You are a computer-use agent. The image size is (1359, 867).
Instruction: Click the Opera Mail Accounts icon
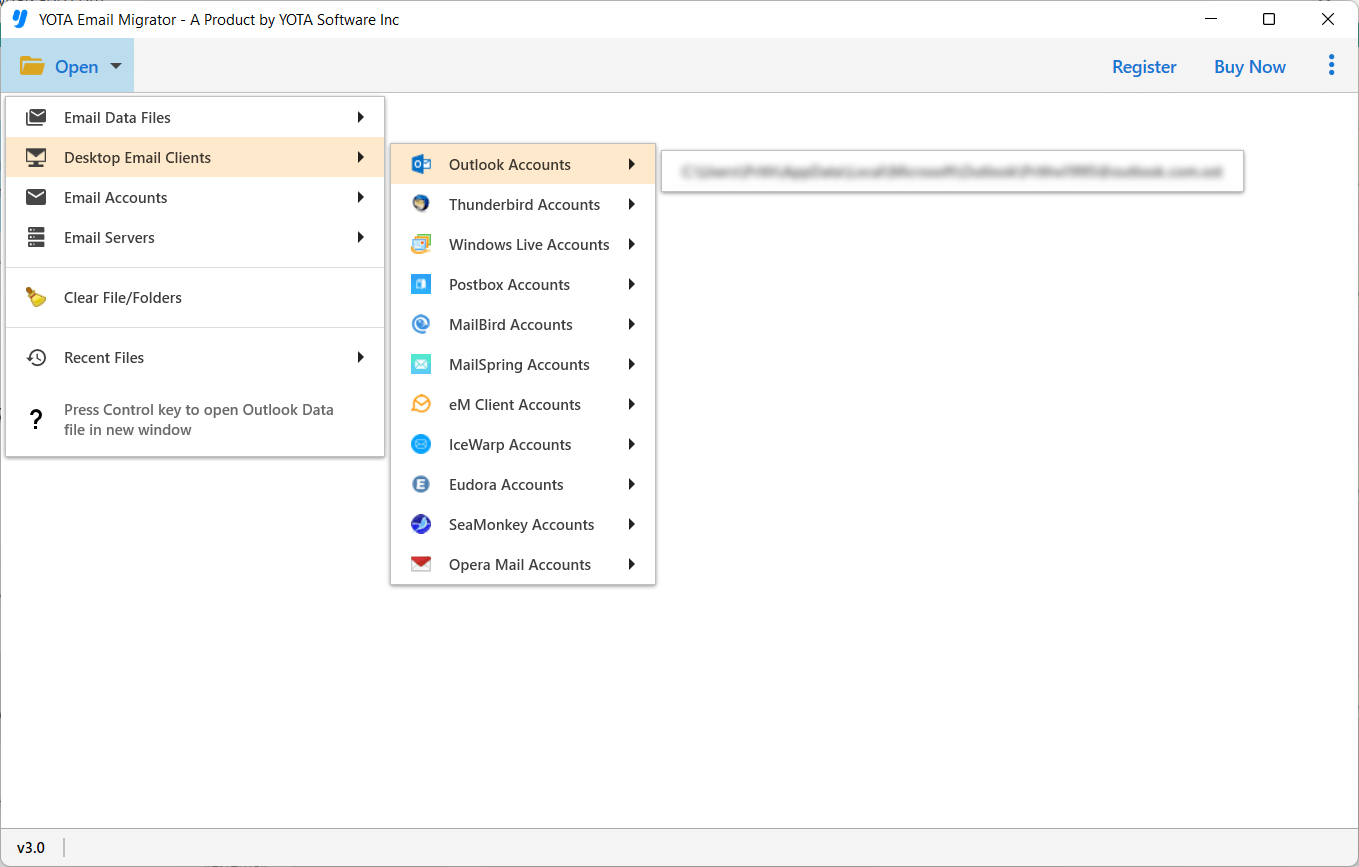click(420, 564)
